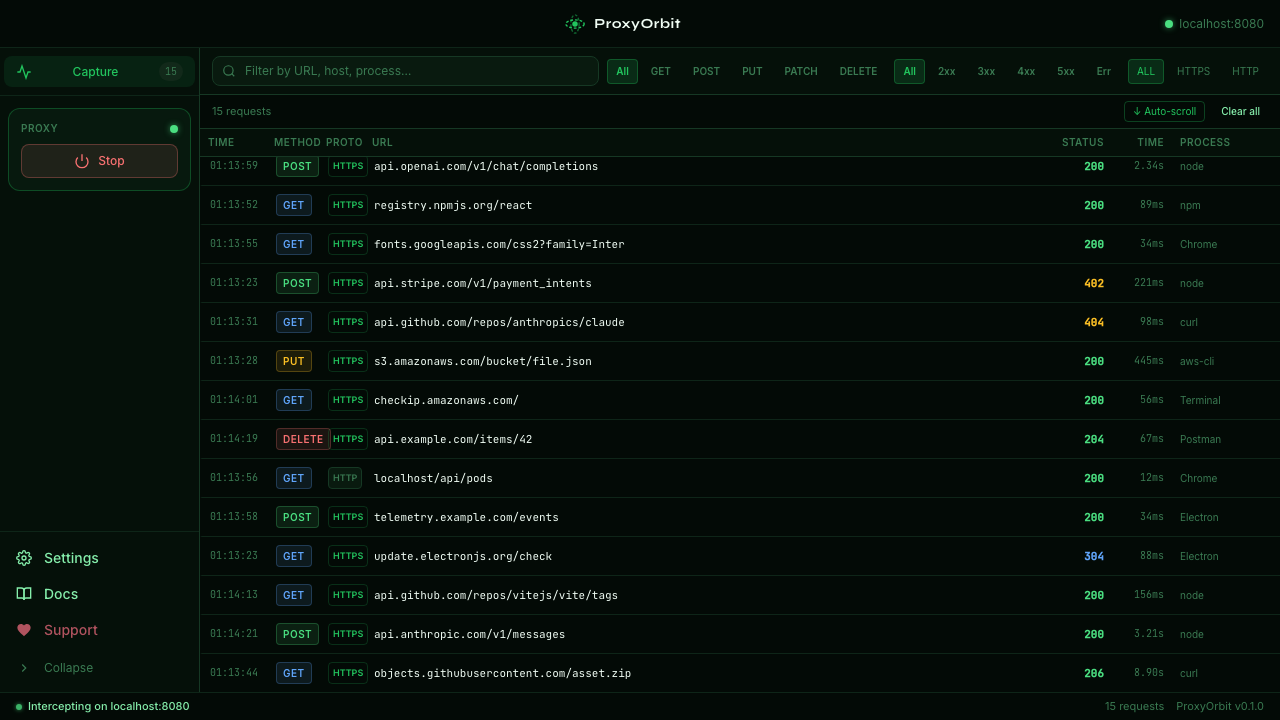The height and width of the screenshot is (720, 1280).
Task: Select the registry.npmjs.org/react request
Action: click(740, 205)
